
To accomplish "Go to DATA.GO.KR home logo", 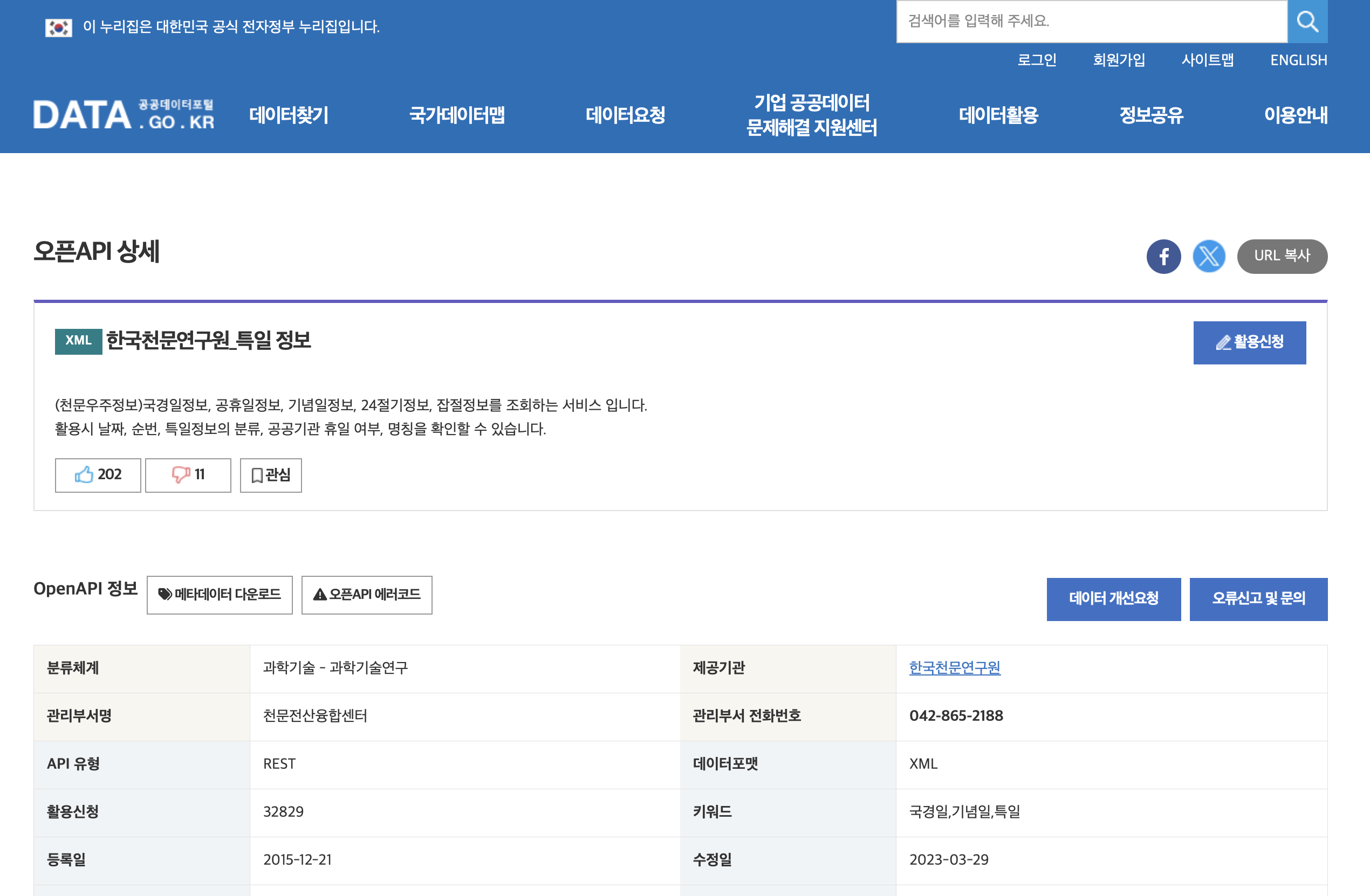I will pos(124,114).
